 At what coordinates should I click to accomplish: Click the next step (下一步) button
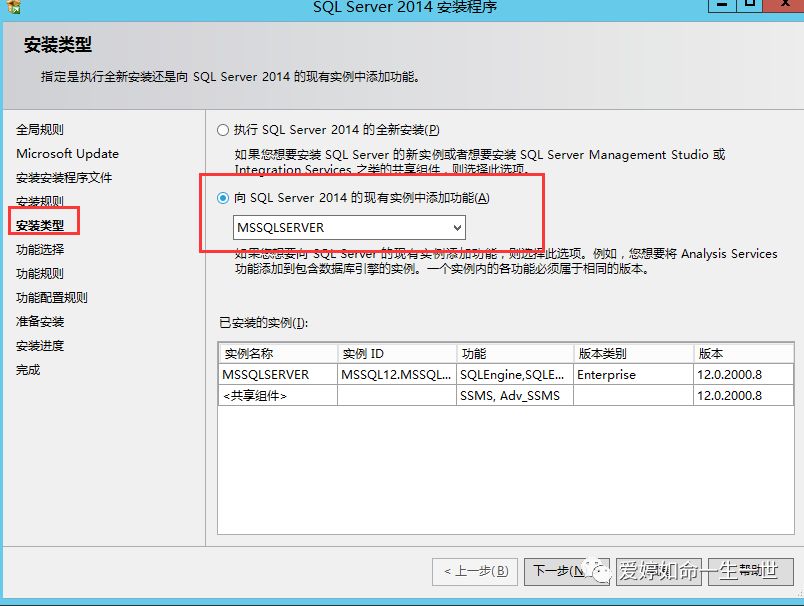tap(566, 571)
